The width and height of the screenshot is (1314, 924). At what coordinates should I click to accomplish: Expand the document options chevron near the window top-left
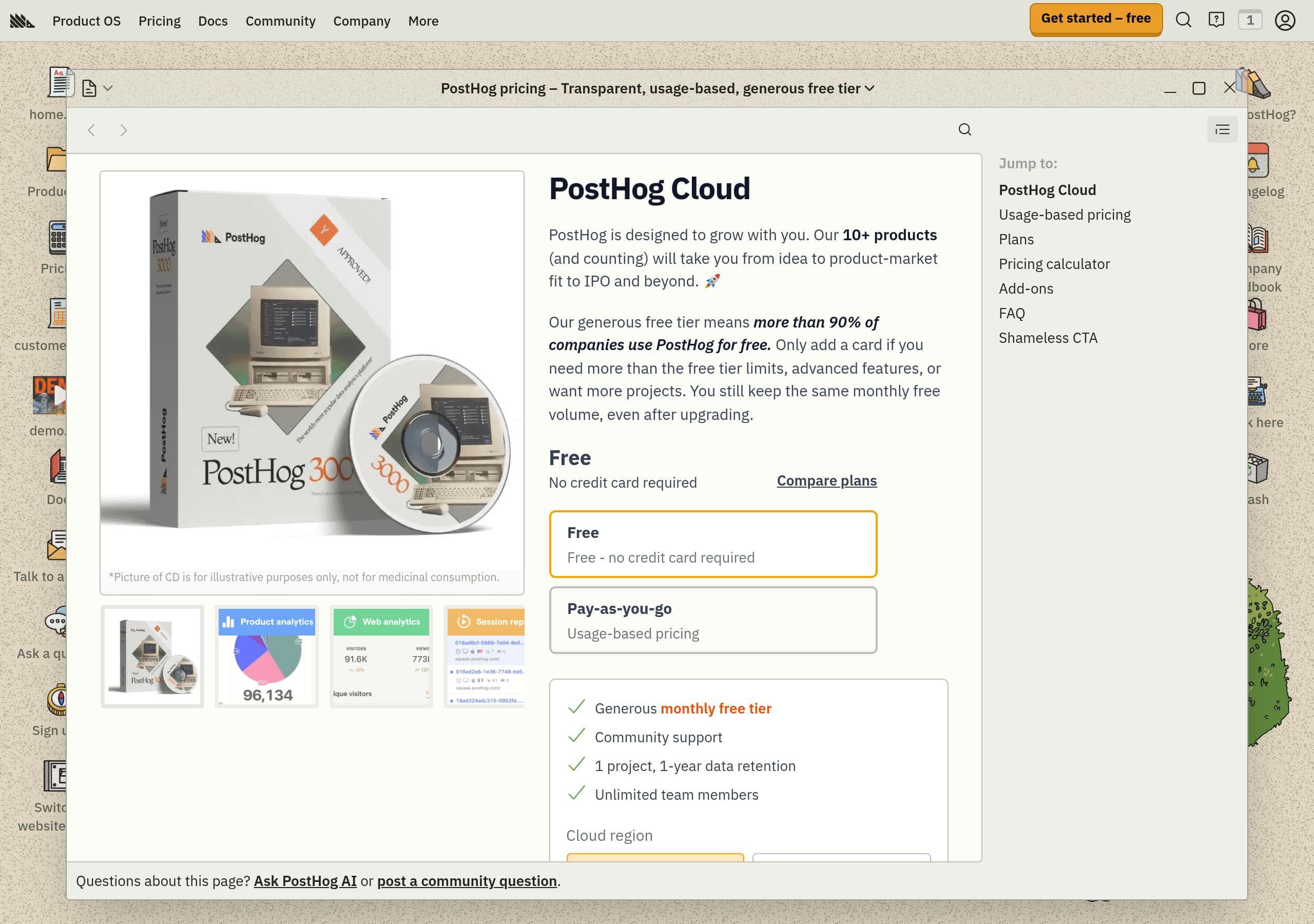click(x=109, y=88)
